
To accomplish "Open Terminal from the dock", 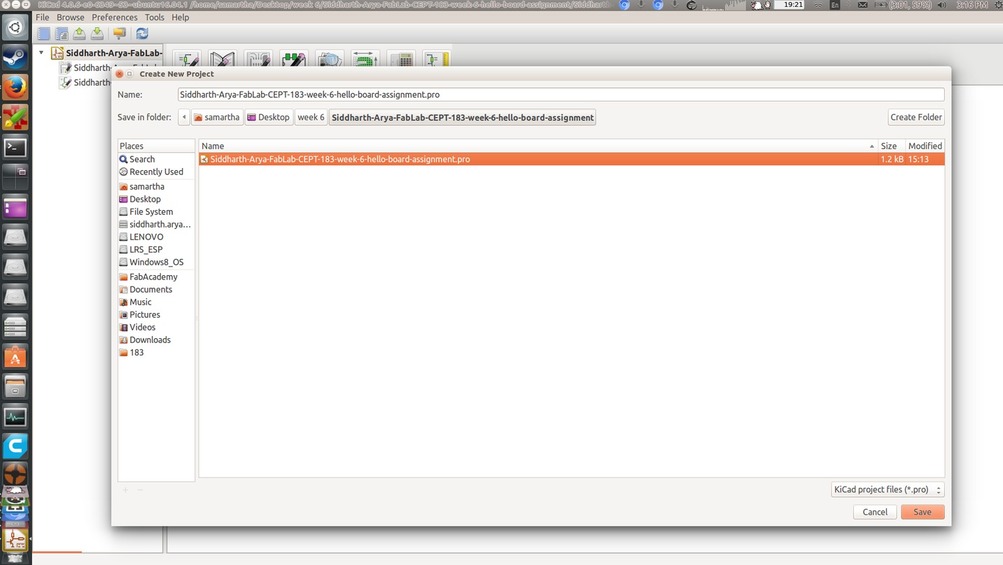I will (x=15, y=148).
